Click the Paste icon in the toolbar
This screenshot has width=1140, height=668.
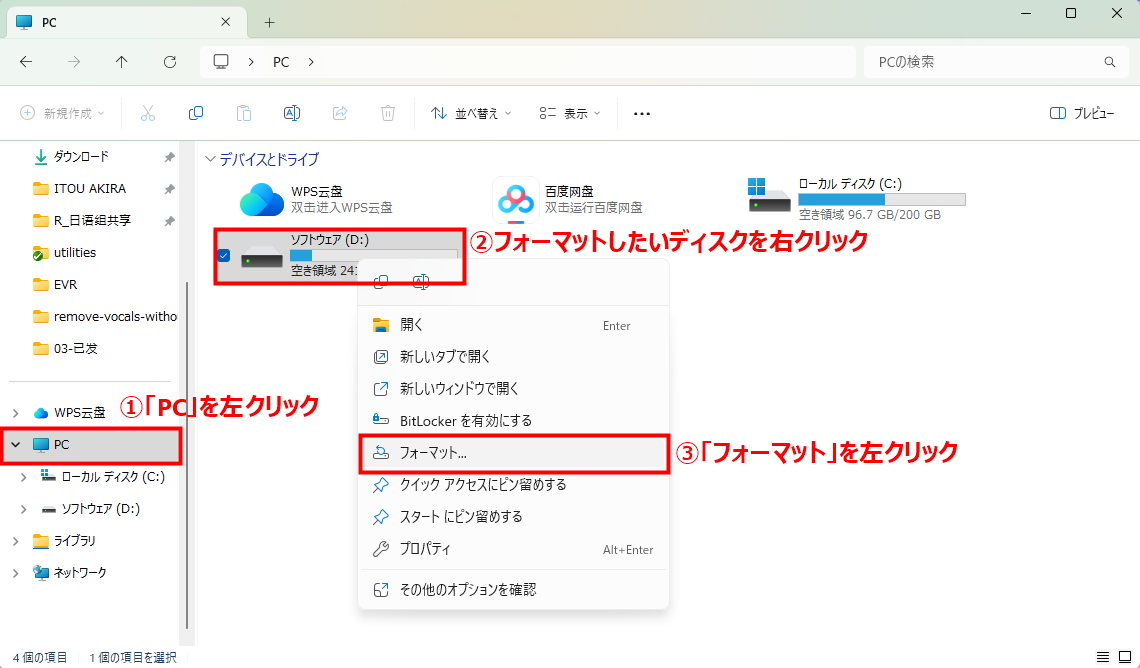244,112
